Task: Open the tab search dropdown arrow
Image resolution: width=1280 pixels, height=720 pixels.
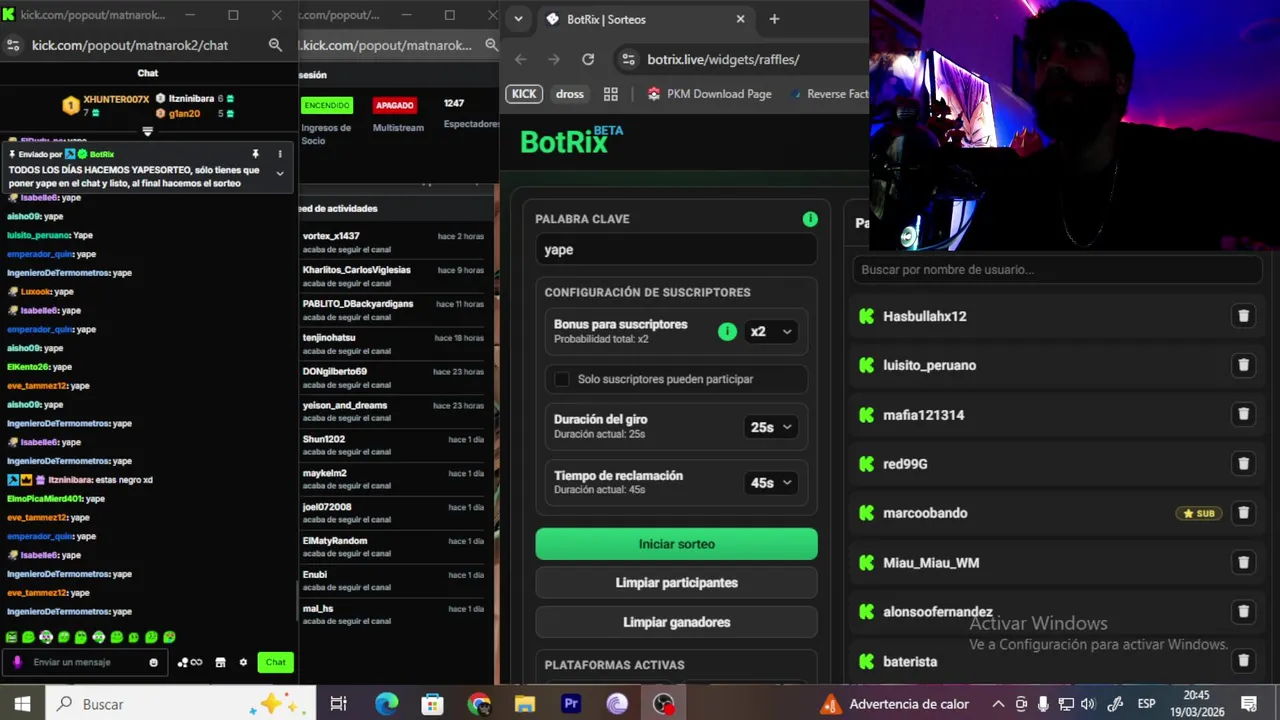Action: pos(518,19)
